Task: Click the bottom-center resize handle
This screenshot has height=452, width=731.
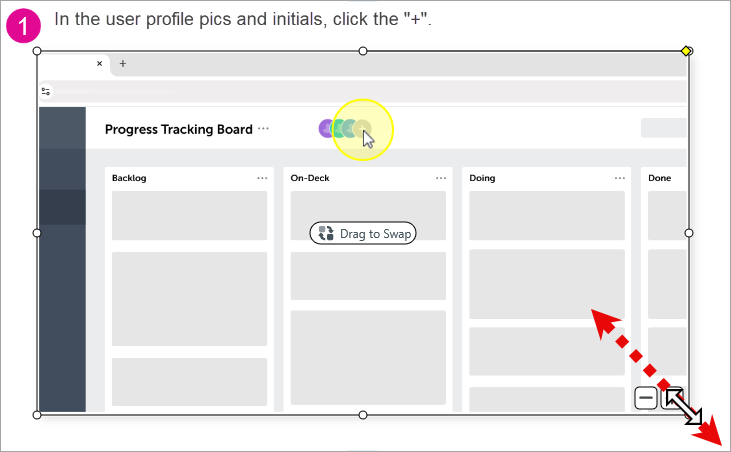Action: [x=363, y=414]
